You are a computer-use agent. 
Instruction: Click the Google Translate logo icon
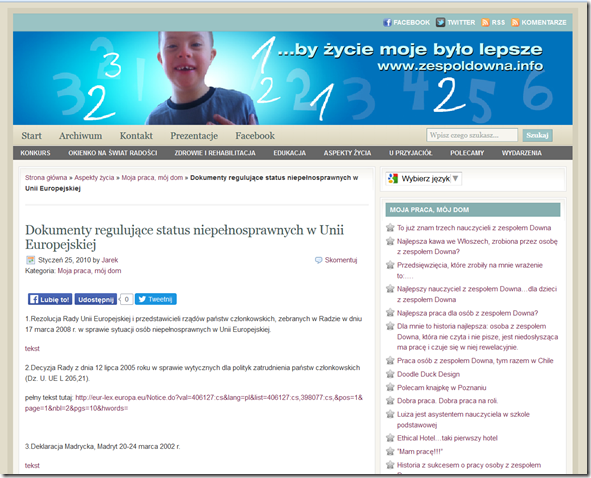point(393,178)
